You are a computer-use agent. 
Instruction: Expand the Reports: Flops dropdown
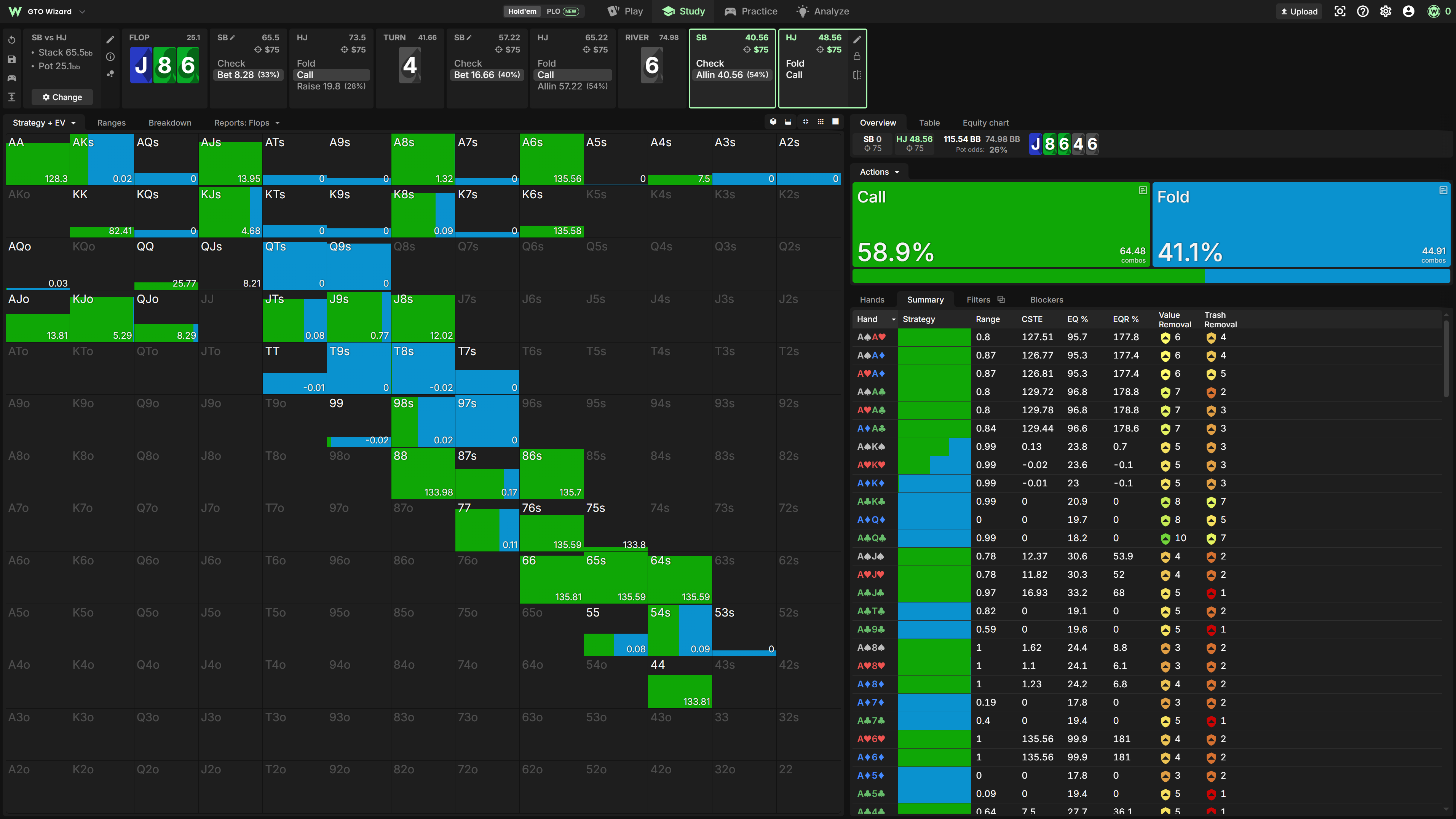click(x=247, y=123)
